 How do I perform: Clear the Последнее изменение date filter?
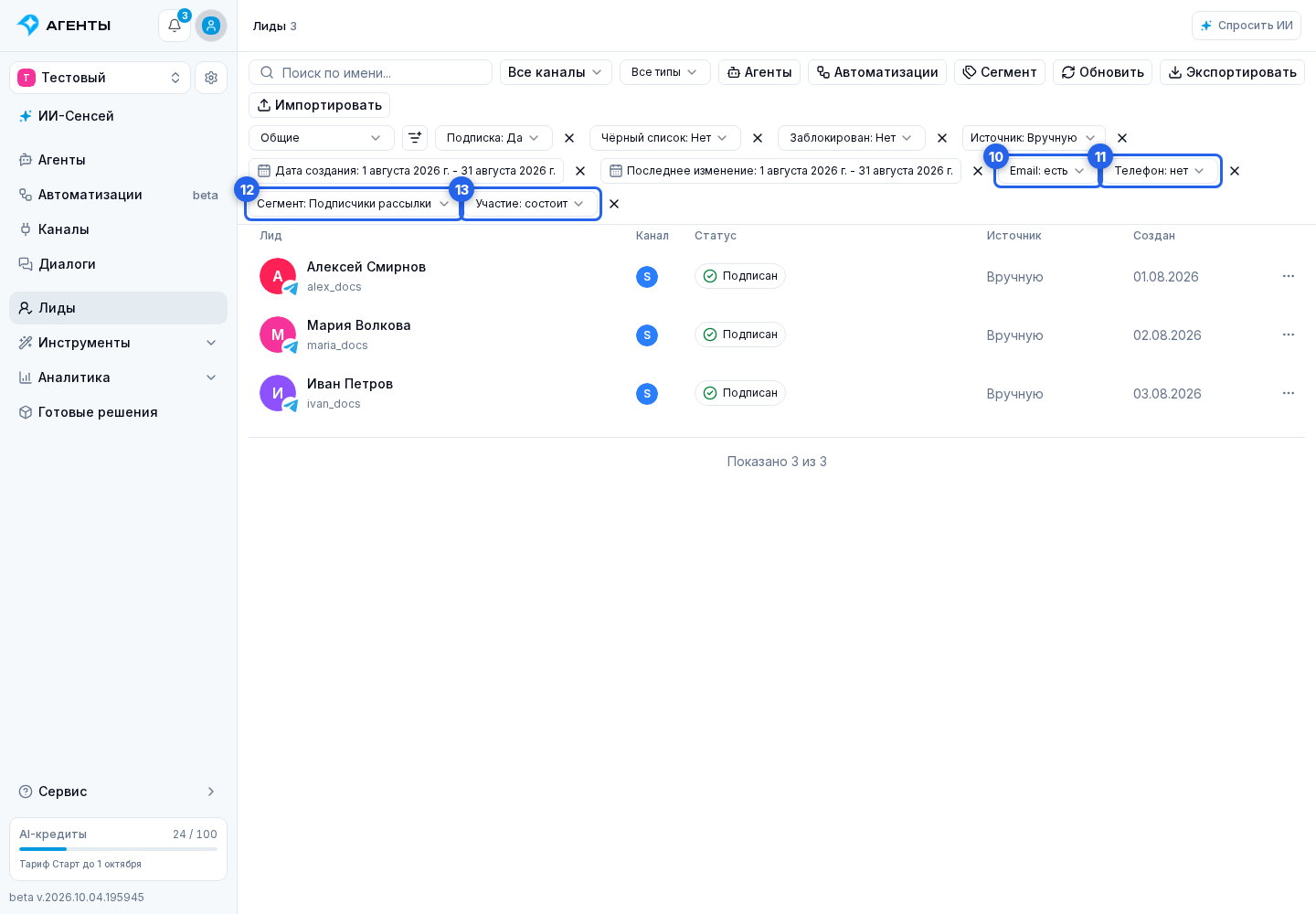point(978,171)
